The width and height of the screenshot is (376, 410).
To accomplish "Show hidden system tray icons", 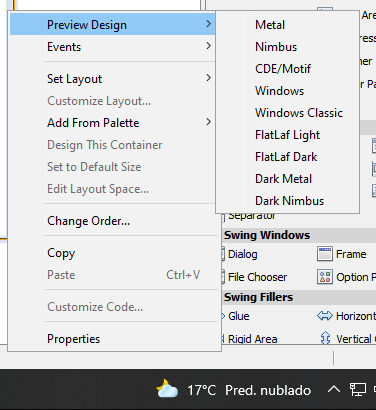I will pyautogui.click(x=334, y=389).
